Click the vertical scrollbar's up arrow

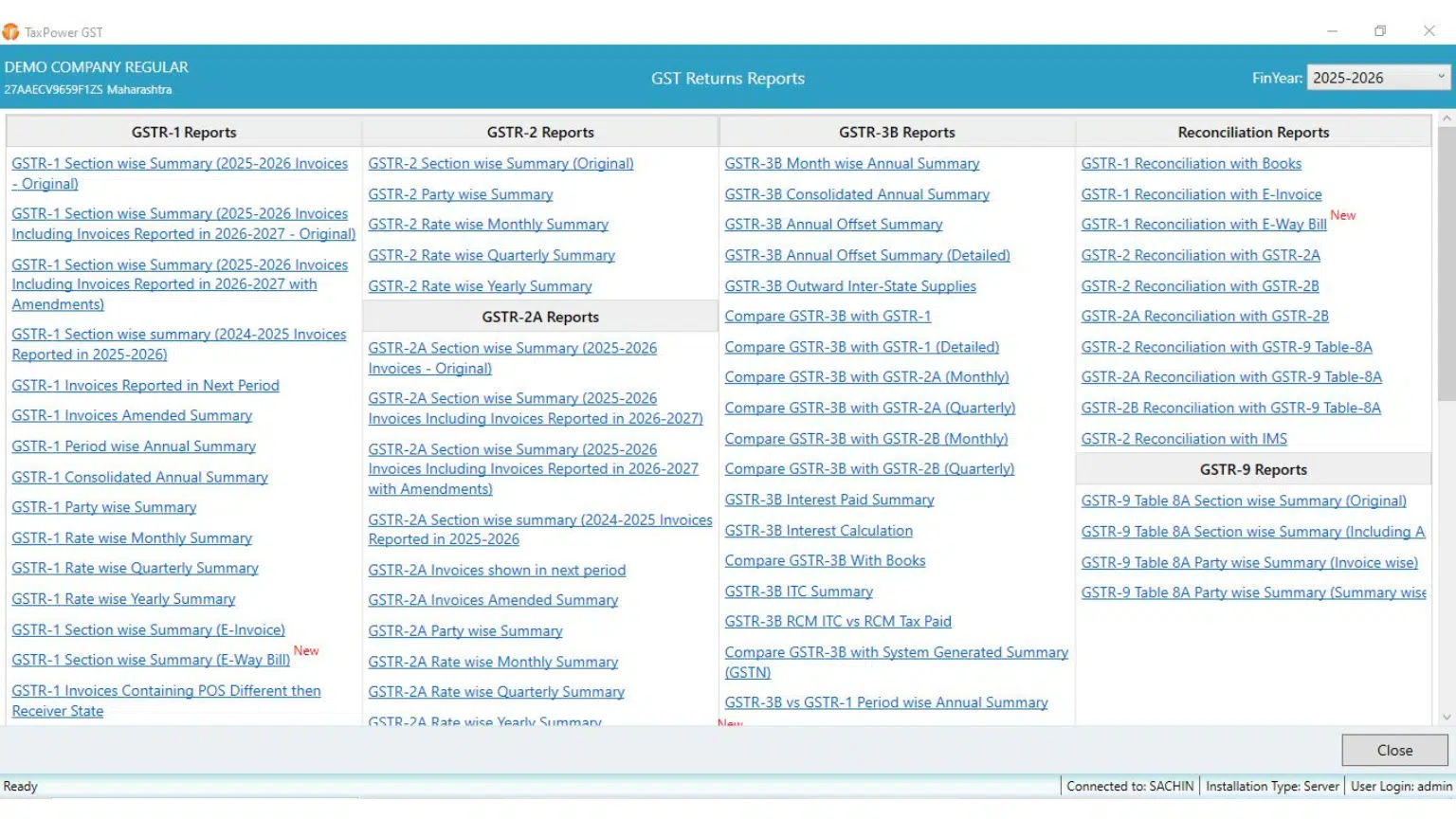point(1447,118)
